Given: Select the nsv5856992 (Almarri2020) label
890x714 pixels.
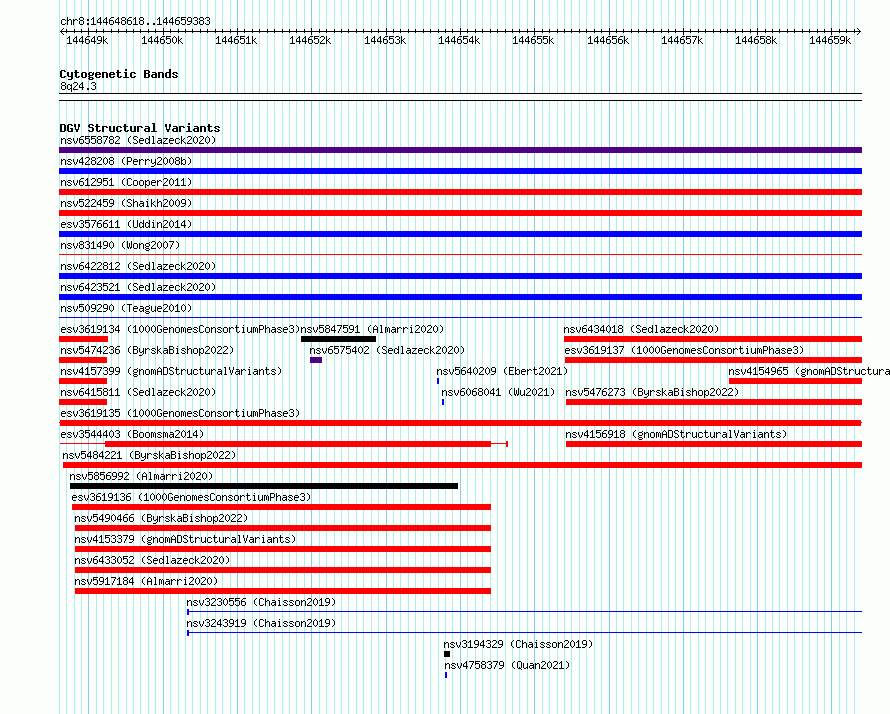Looking at the screenshot, I should (x=141, y=476).
